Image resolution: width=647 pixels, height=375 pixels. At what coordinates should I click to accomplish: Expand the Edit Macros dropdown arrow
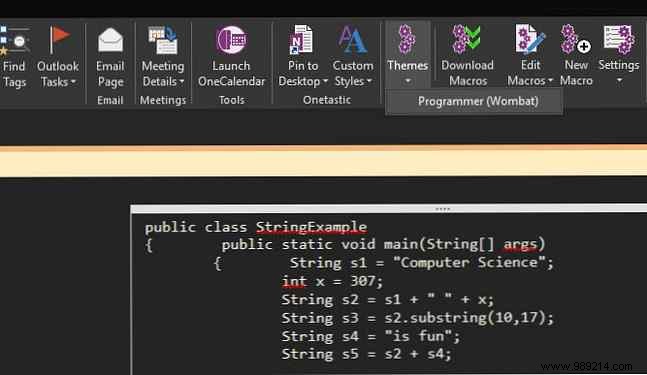[x=550, y=81]
